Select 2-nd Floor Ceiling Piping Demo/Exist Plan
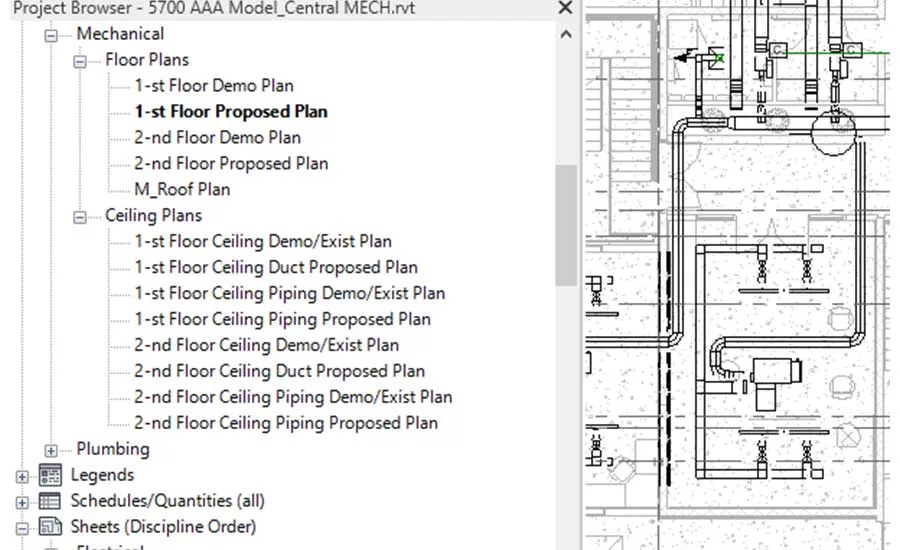The height and width of the screenshot is (550, 900). pos(293,397)
